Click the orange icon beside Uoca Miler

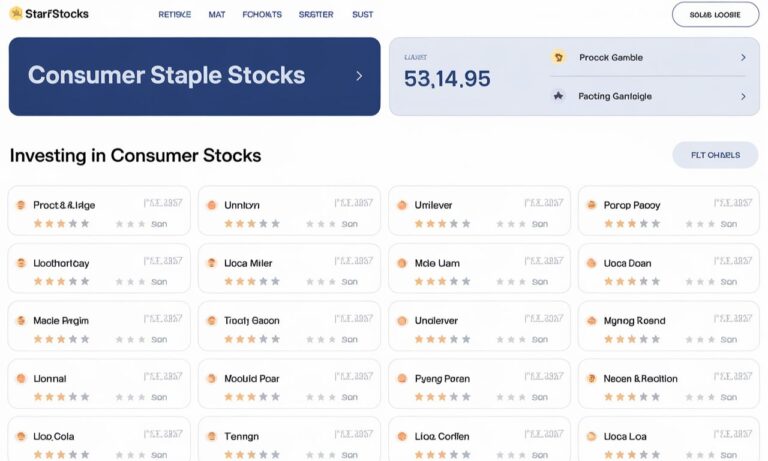[212, 263]
